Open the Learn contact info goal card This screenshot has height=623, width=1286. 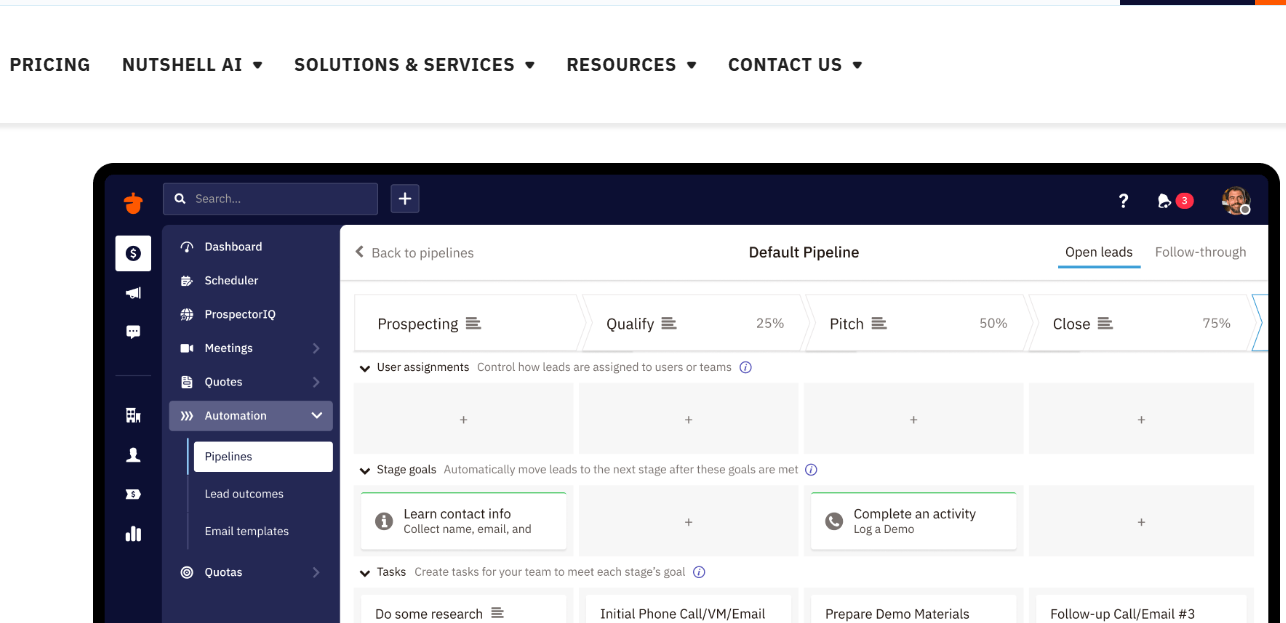click(464, 521)
